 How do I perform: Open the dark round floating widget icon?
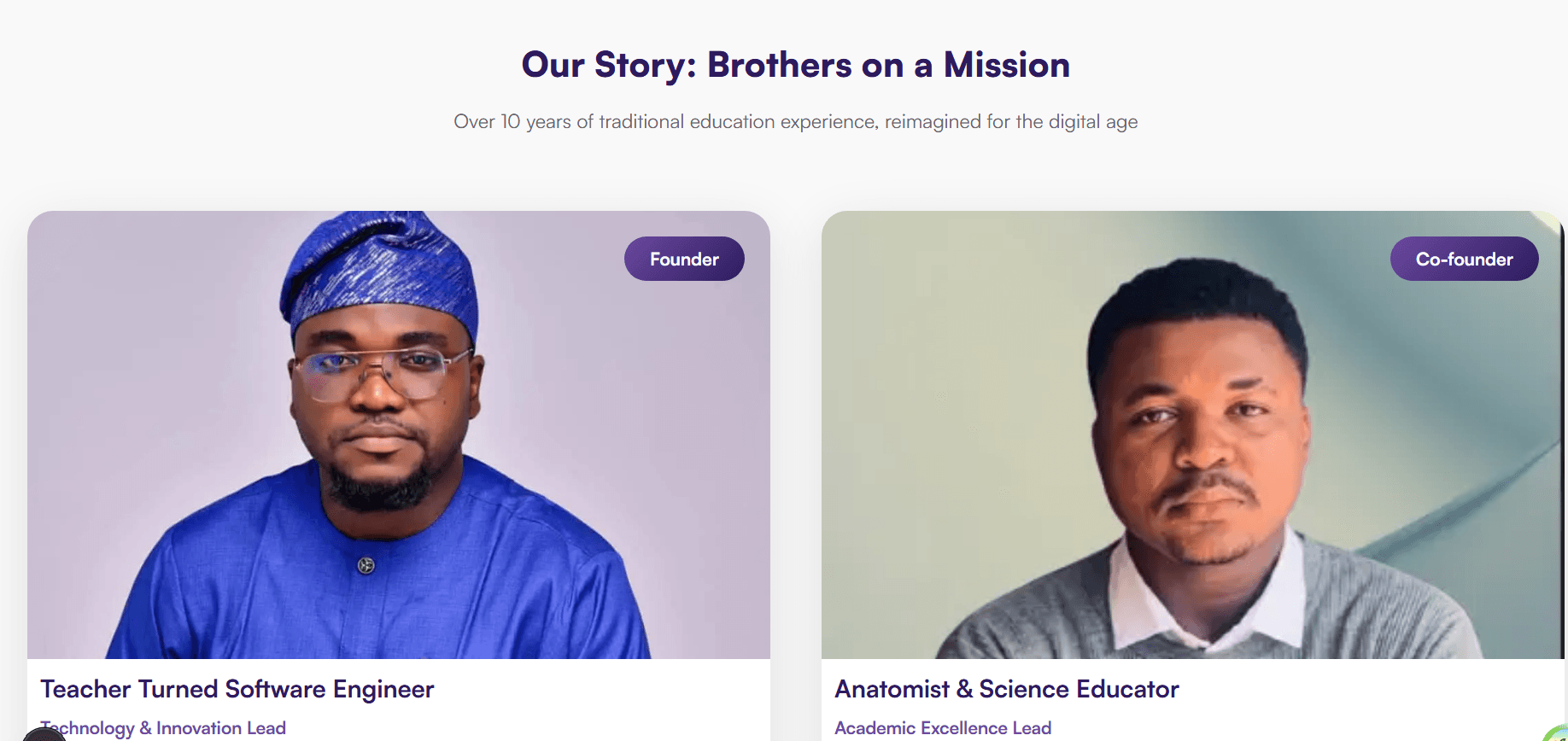pyautogui.click(x=41, y=734)
